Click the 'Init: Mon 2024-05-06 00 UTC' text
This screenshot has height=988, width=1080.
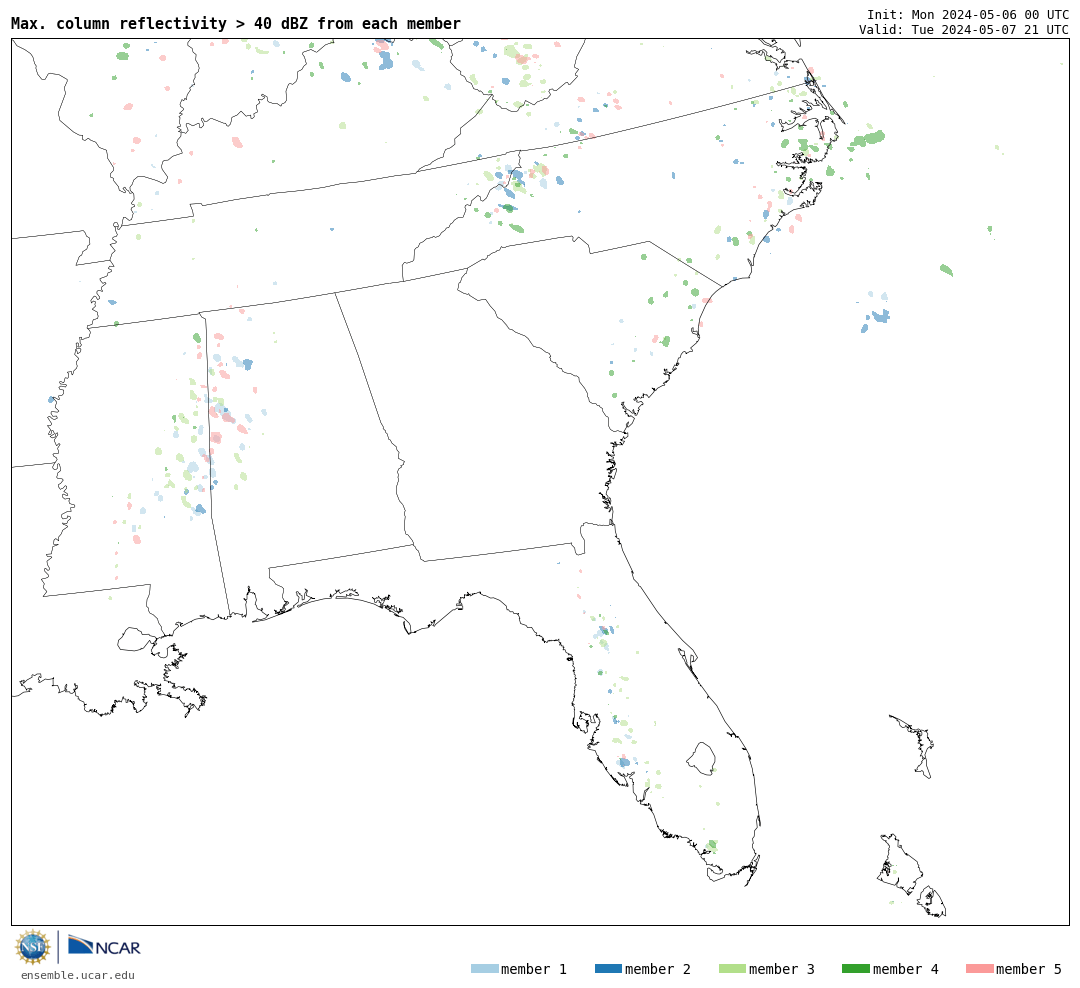968,14
